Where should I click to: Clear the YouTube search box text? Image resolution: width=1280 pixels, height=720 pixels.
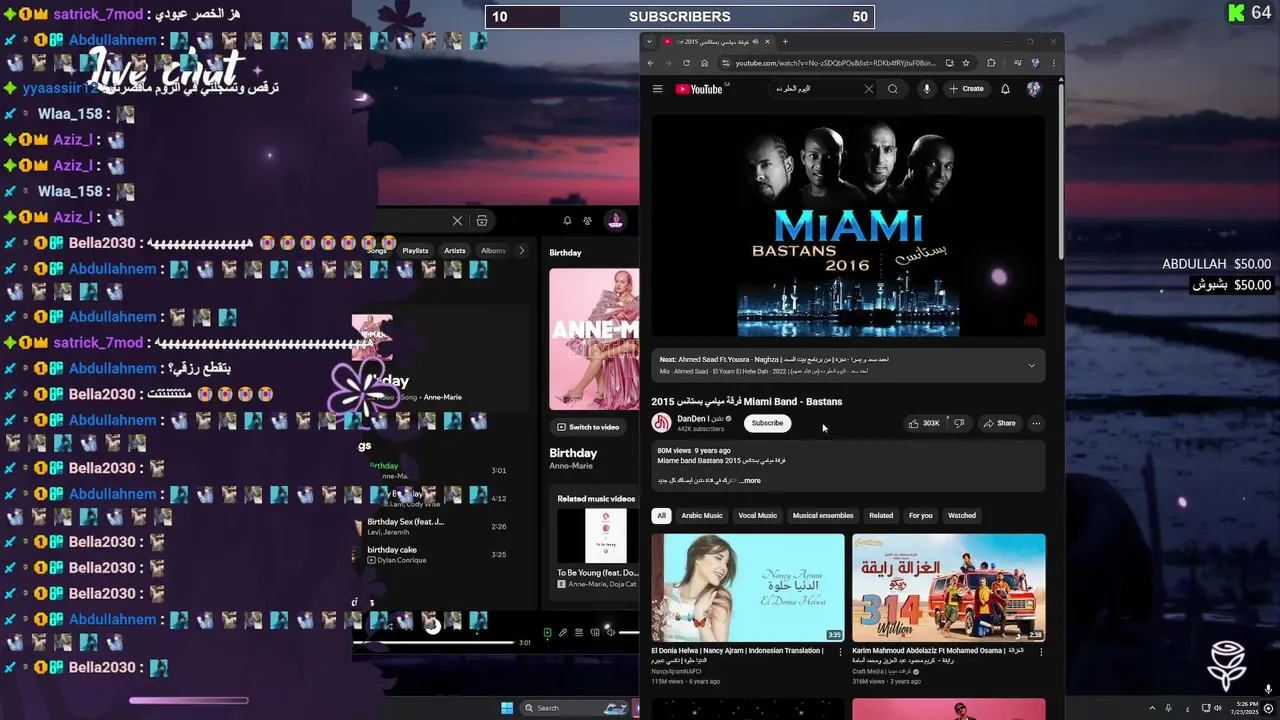coord(869,89)
